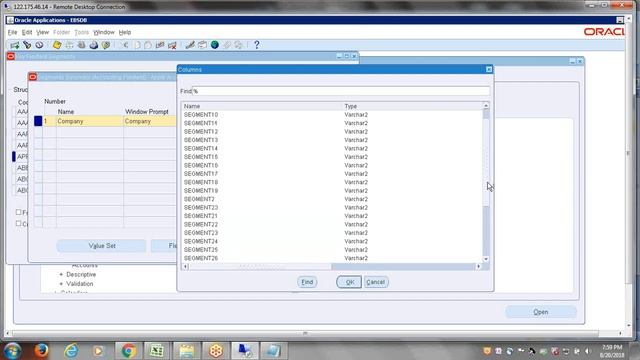640x360 pixels.
Task: Open the File menu
Action: (x=12, y=32)
